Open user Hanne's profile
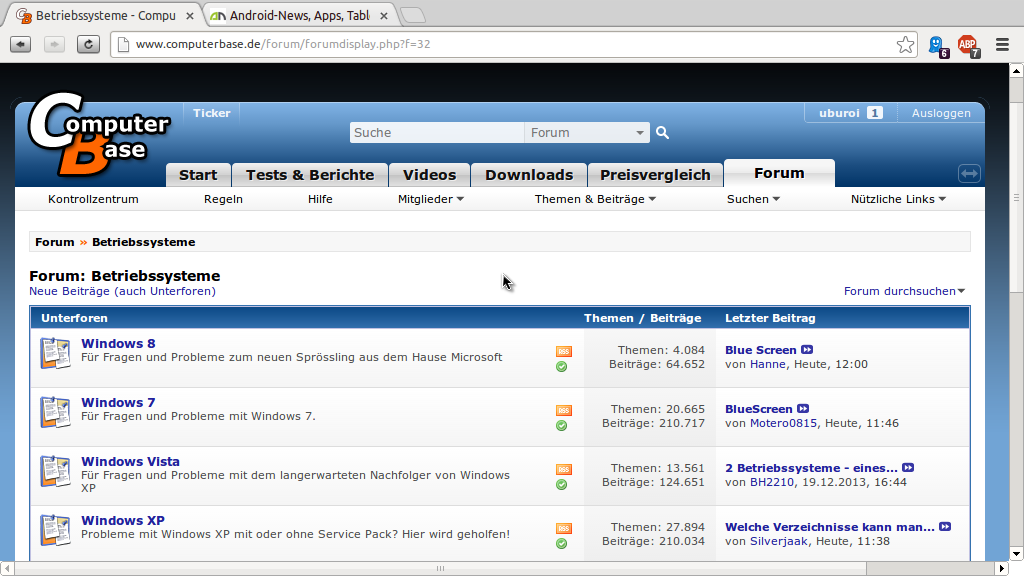The image size is (1024, 576). (x=767, y=364)
